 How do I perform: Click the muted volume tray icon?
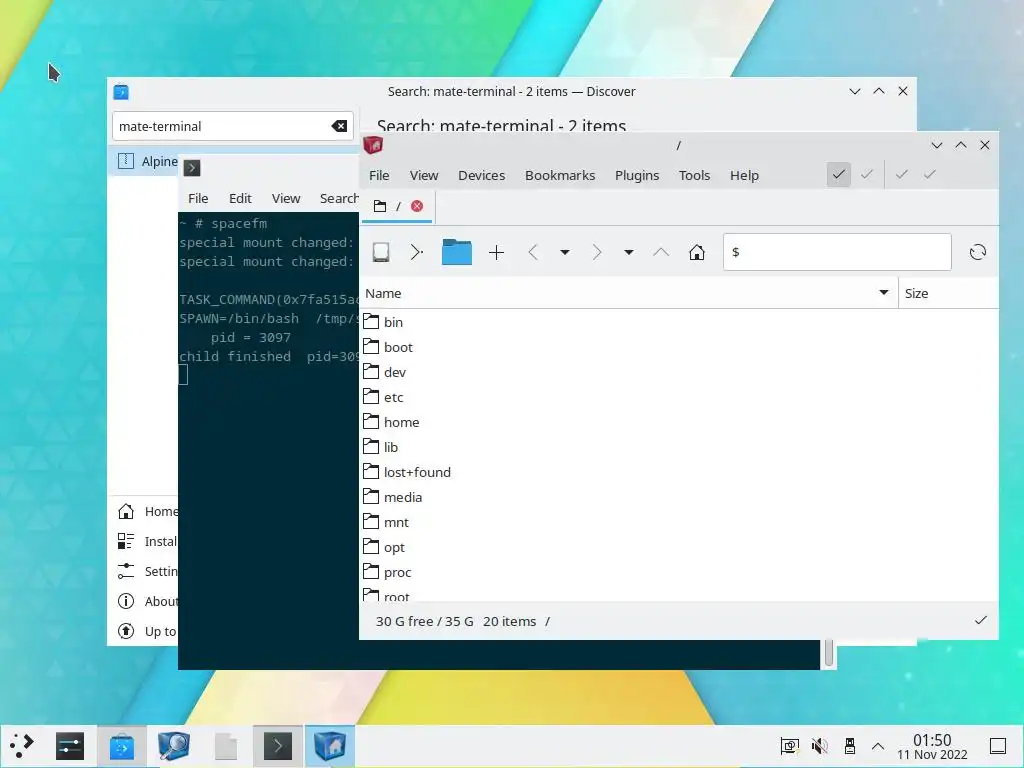[820, 746]
